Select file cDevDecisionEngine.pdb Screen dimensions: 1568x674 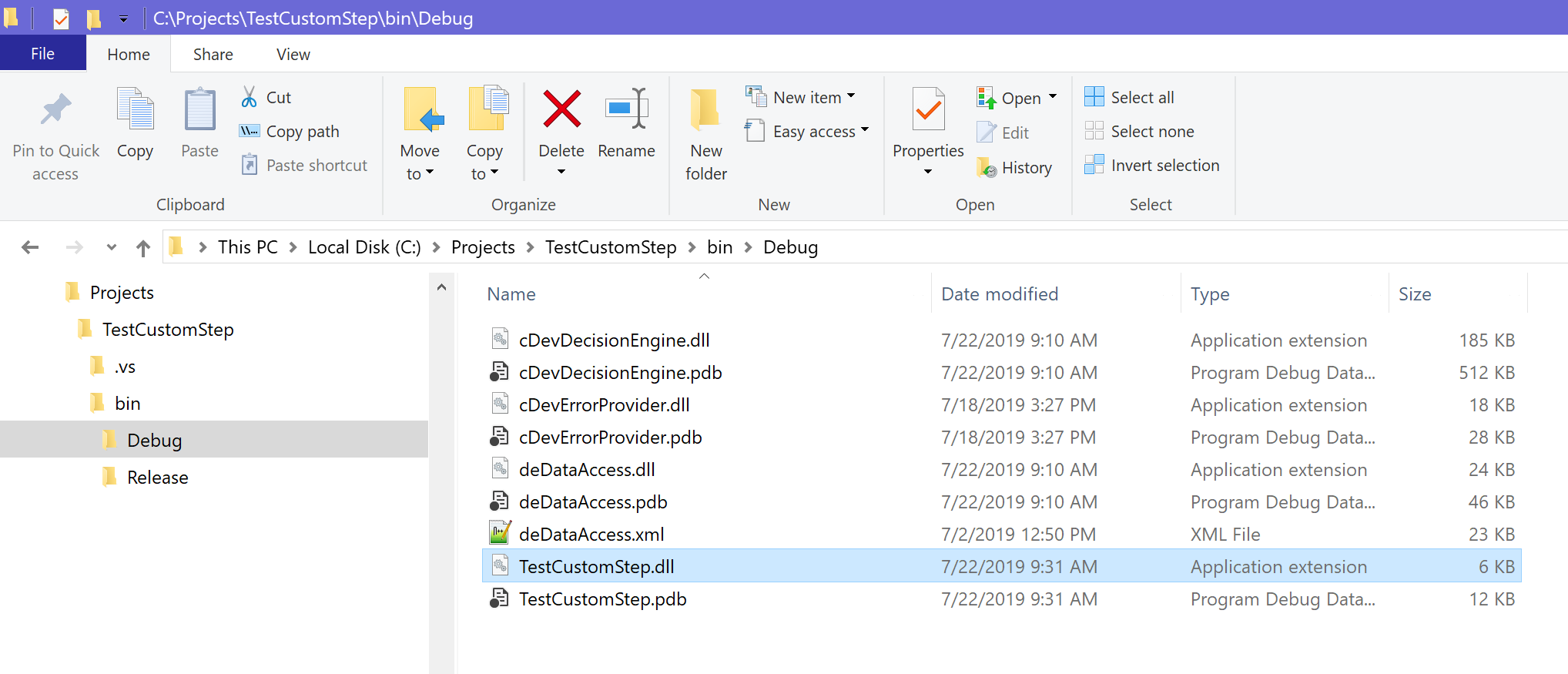[x=620, y=373]
